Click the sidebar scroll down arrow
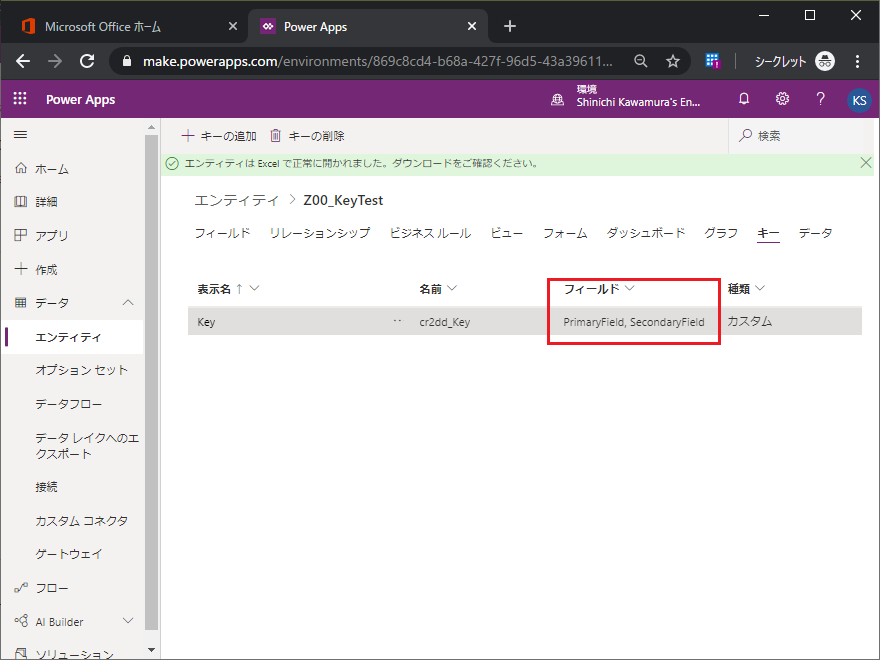This screenshot has height=660, width=880. coord(151,650)
